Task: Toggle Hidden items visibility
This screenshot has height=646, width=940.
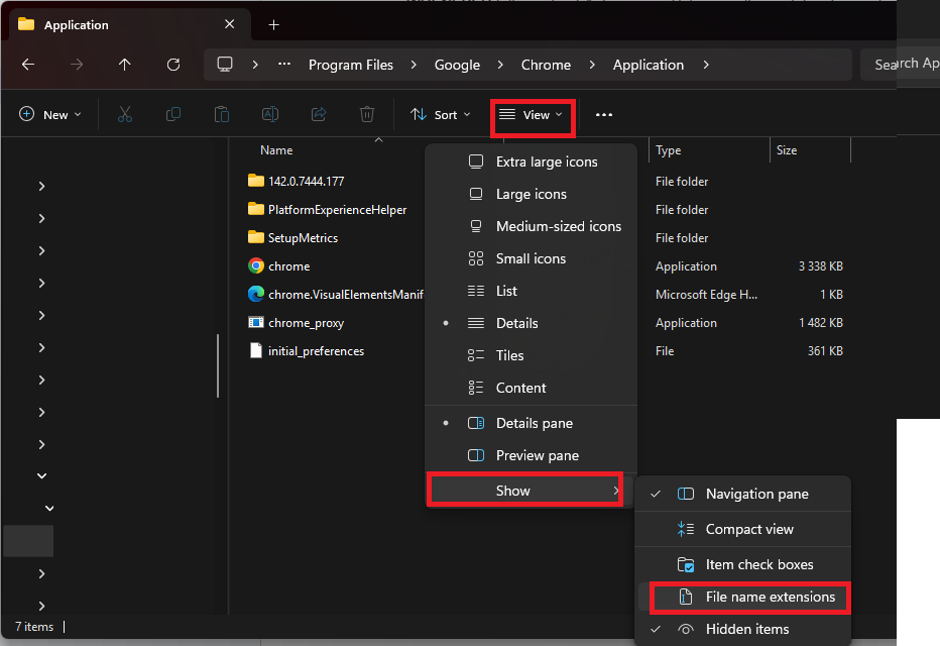Action: click(x=743, y=629)
